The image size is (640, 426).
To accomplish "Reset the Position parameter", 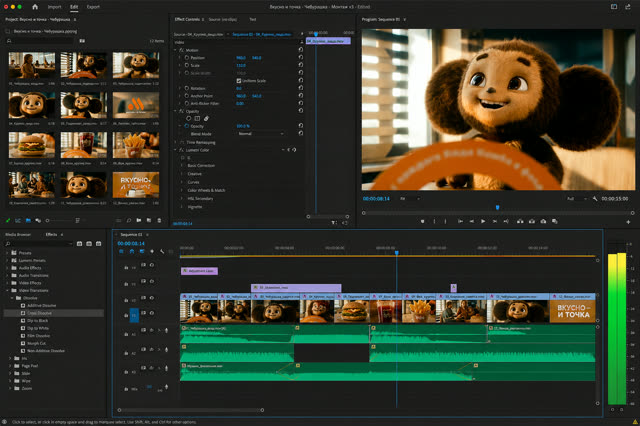I will [301, 58].
